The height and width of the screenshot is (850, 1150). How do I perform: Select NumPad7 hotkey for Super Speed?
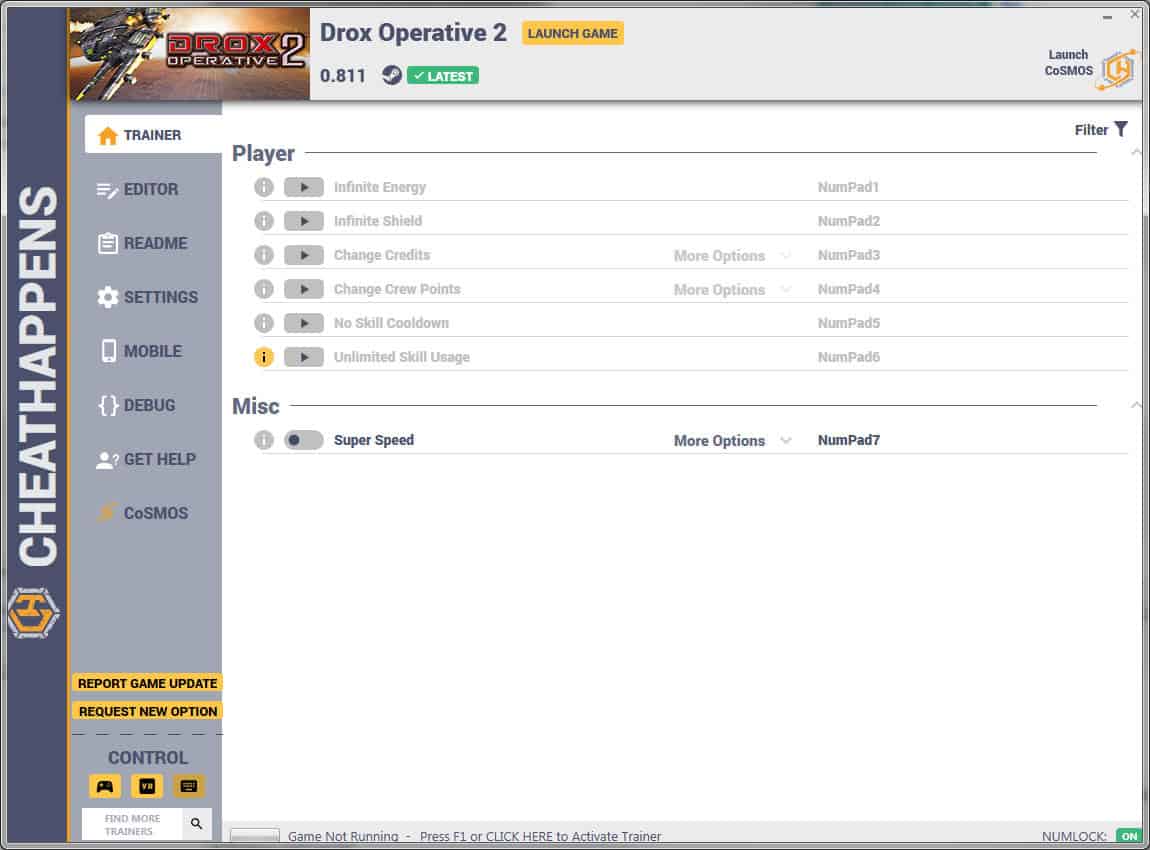click(849, 440)
